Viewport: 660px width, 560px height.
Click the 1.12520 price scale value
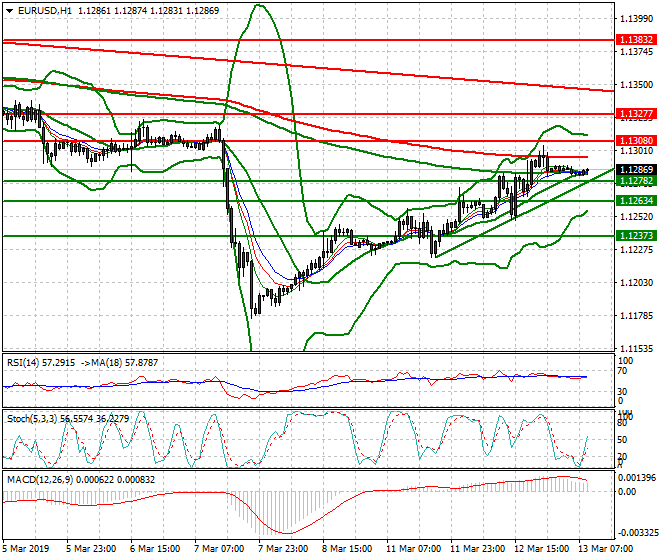tap(637, 216)
